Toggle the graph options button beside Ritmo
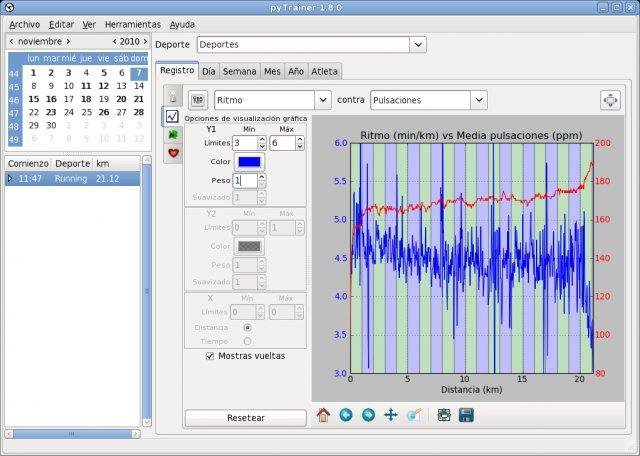Viewport: 640px width, 456px height. tap(197, 100)
